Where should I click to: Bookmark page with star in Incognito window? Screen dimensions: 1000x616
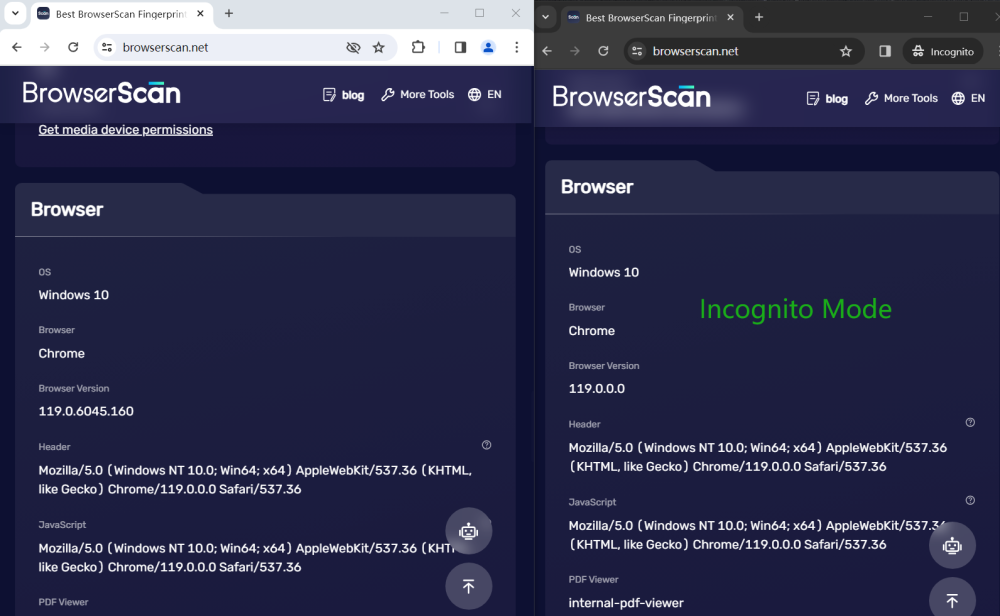point(846,51)
